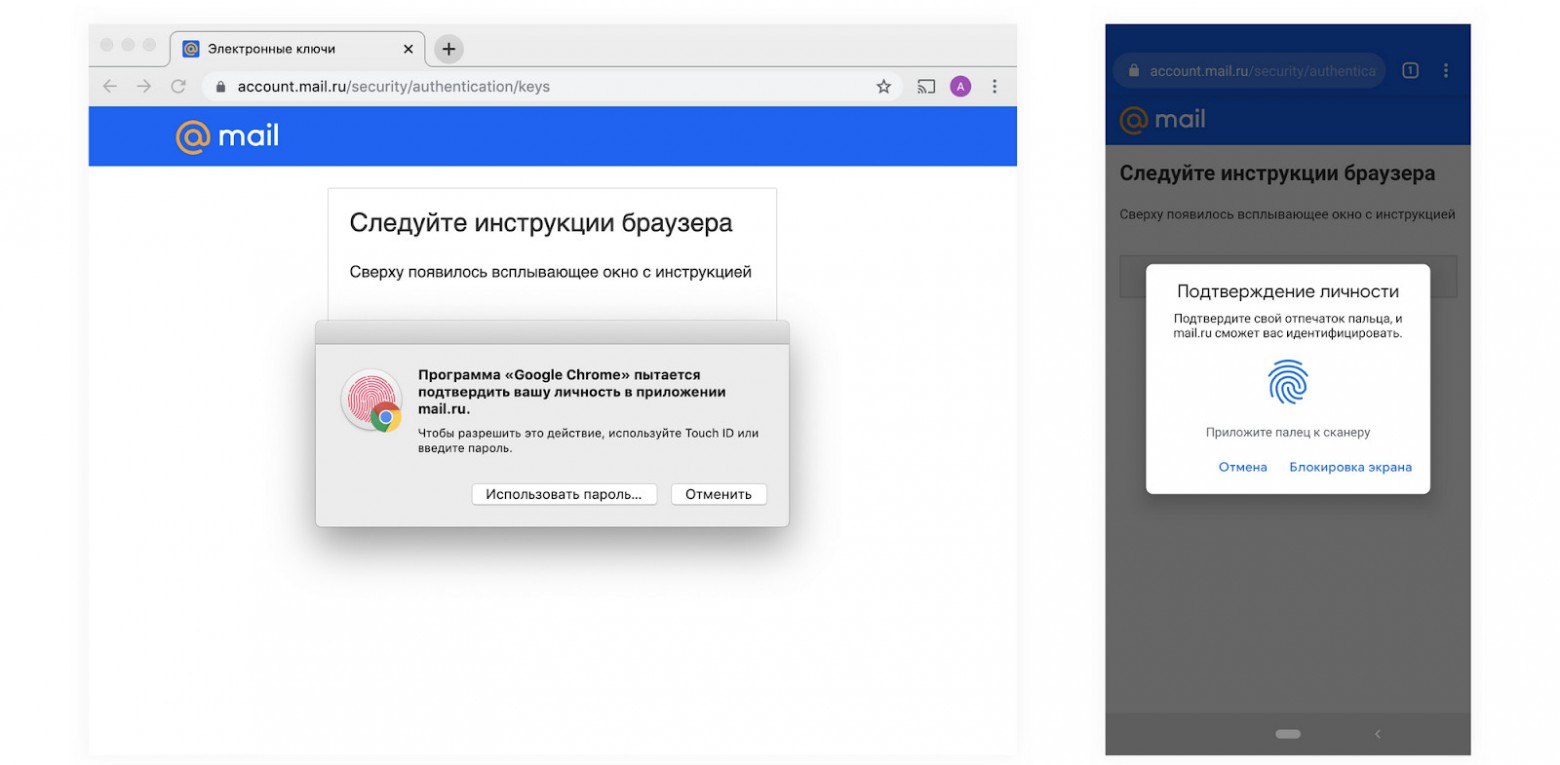Select the Электронные ключи tab
Viewport: 1560px width, 765px height.
tap(297, 48)
